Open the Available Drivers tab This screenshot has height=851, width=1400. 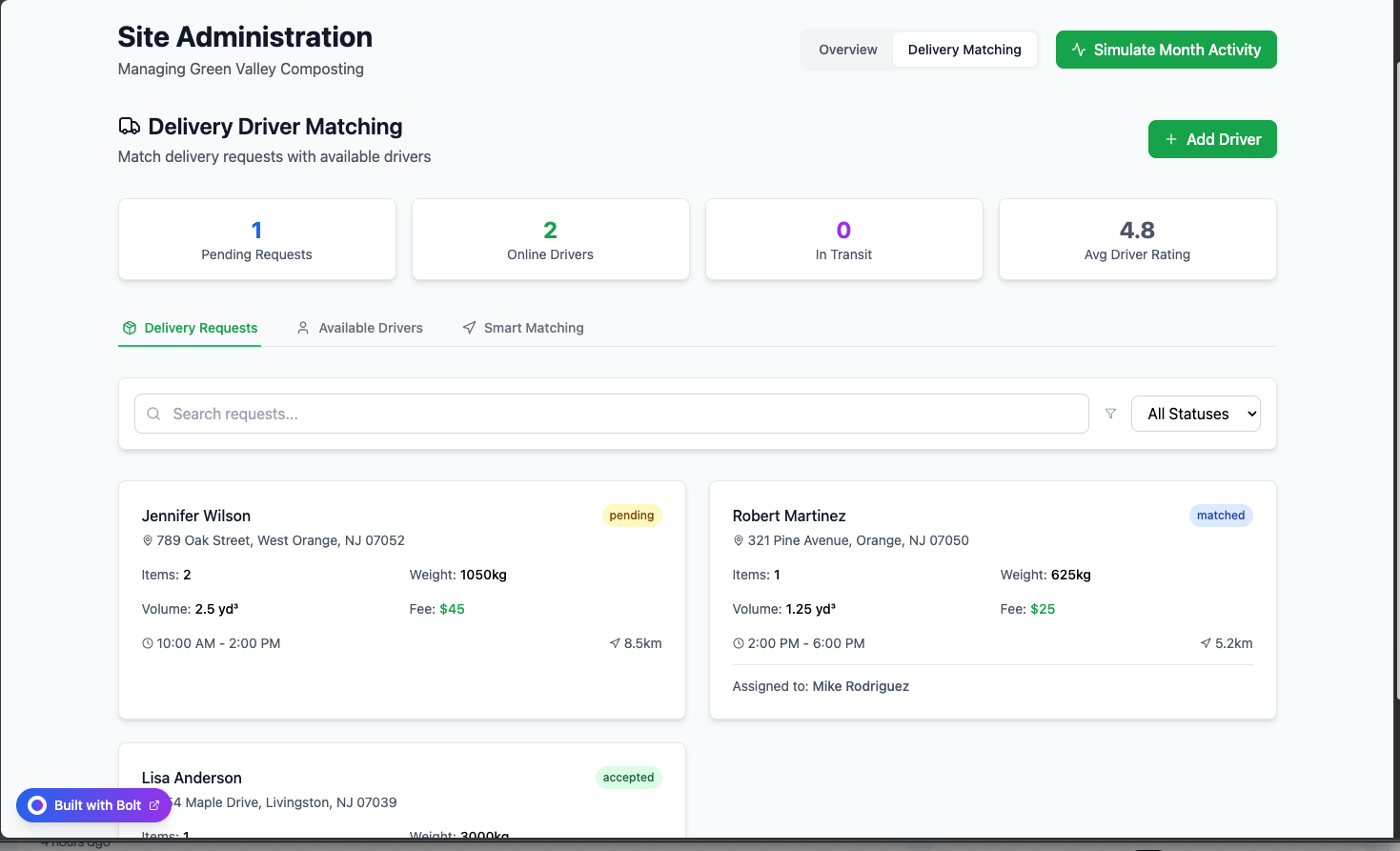[x=360, y=328]
